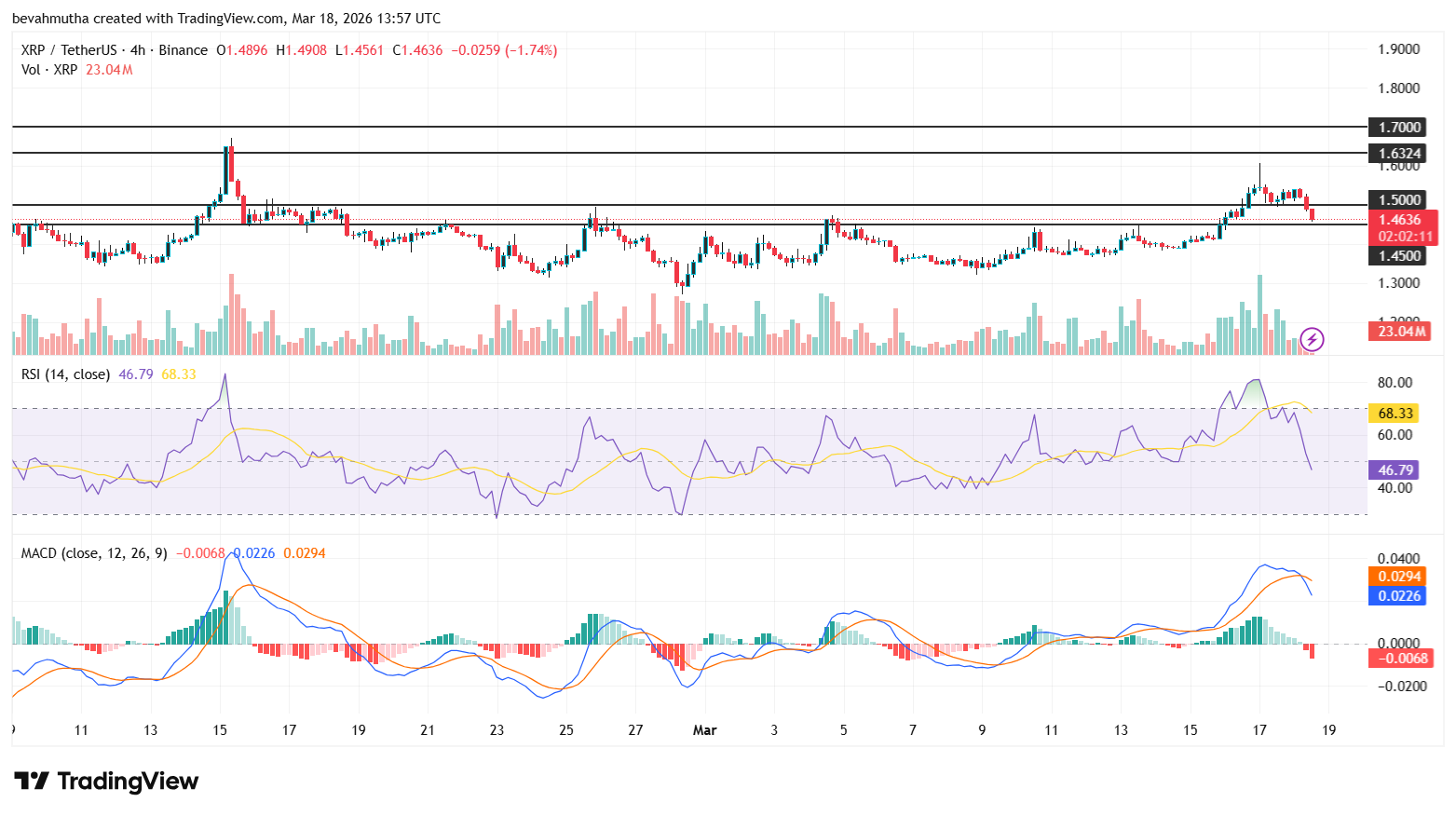Image resolution: width=1456 pixels, height=816 pixels.
Task: Click the blue 0.0226 MACD value label
Action: [x=1398, y=597]
